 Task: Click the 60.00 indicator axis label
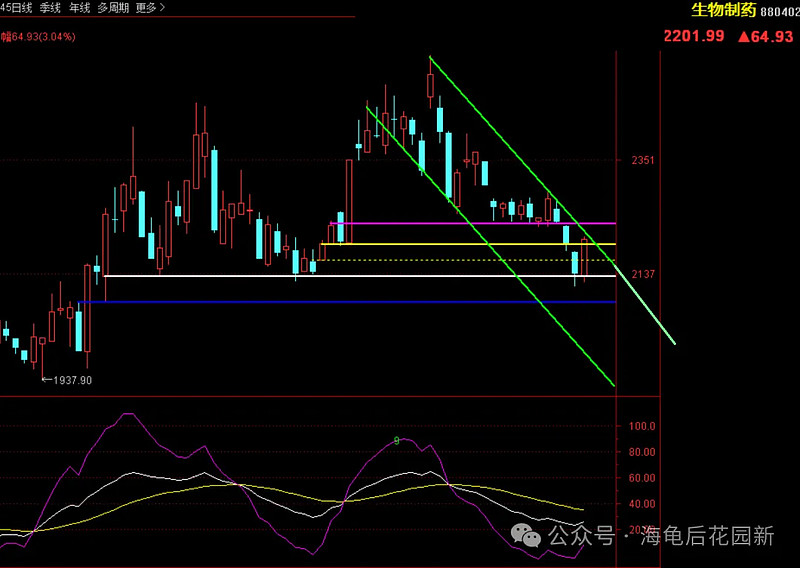click(x=642, y=478)
